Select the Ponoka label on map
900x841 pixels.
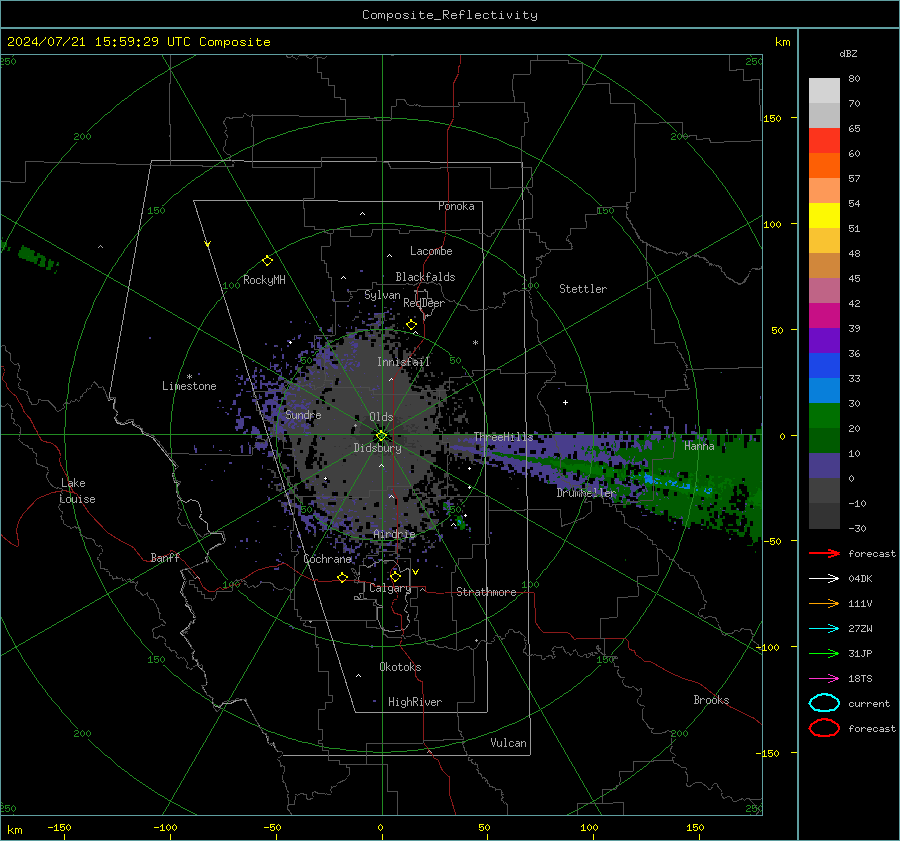456,206
